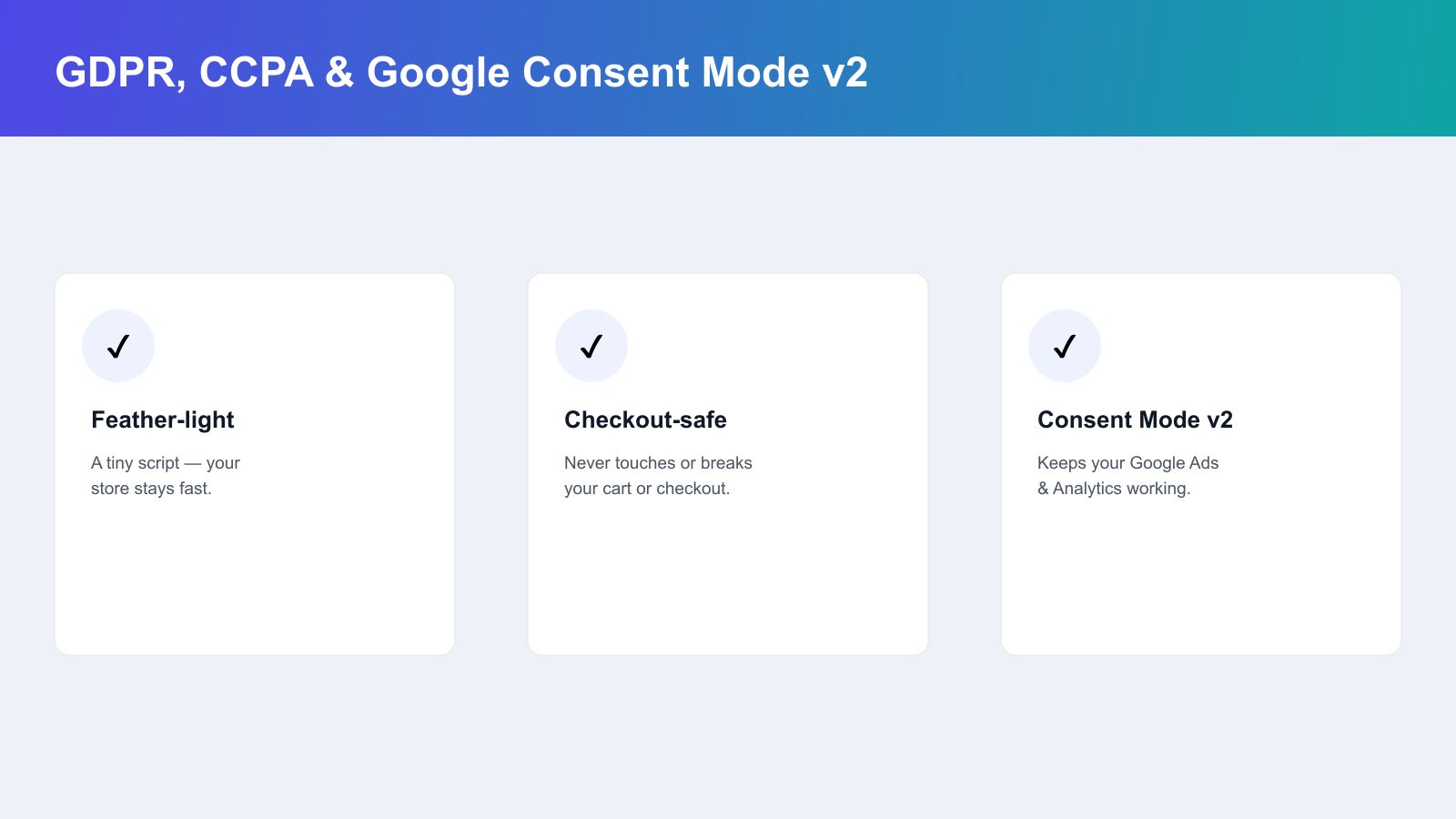Select the Consent Mode v2 card heading
The width and height of the screenshot is (1456, 819).
[1135, 420]
